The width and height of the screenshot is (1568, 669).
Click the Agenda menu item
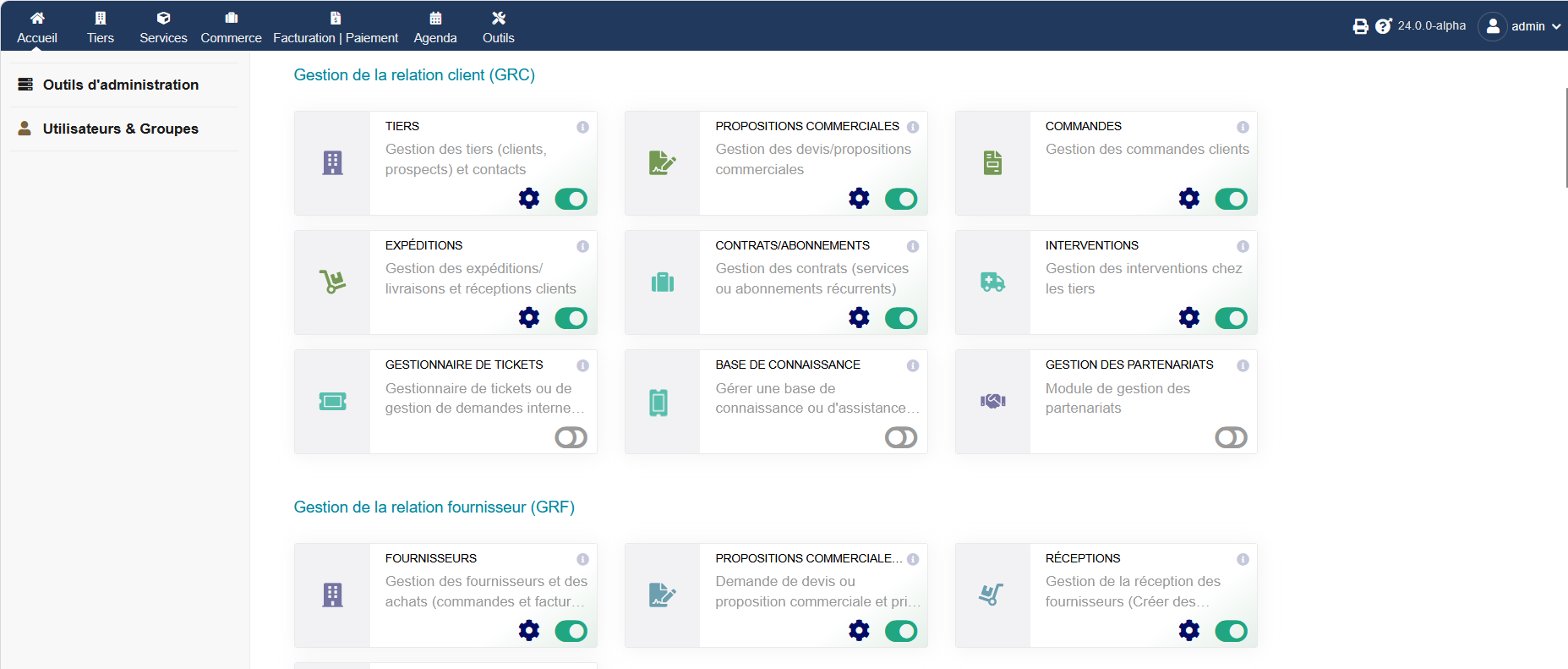(435, 27)
